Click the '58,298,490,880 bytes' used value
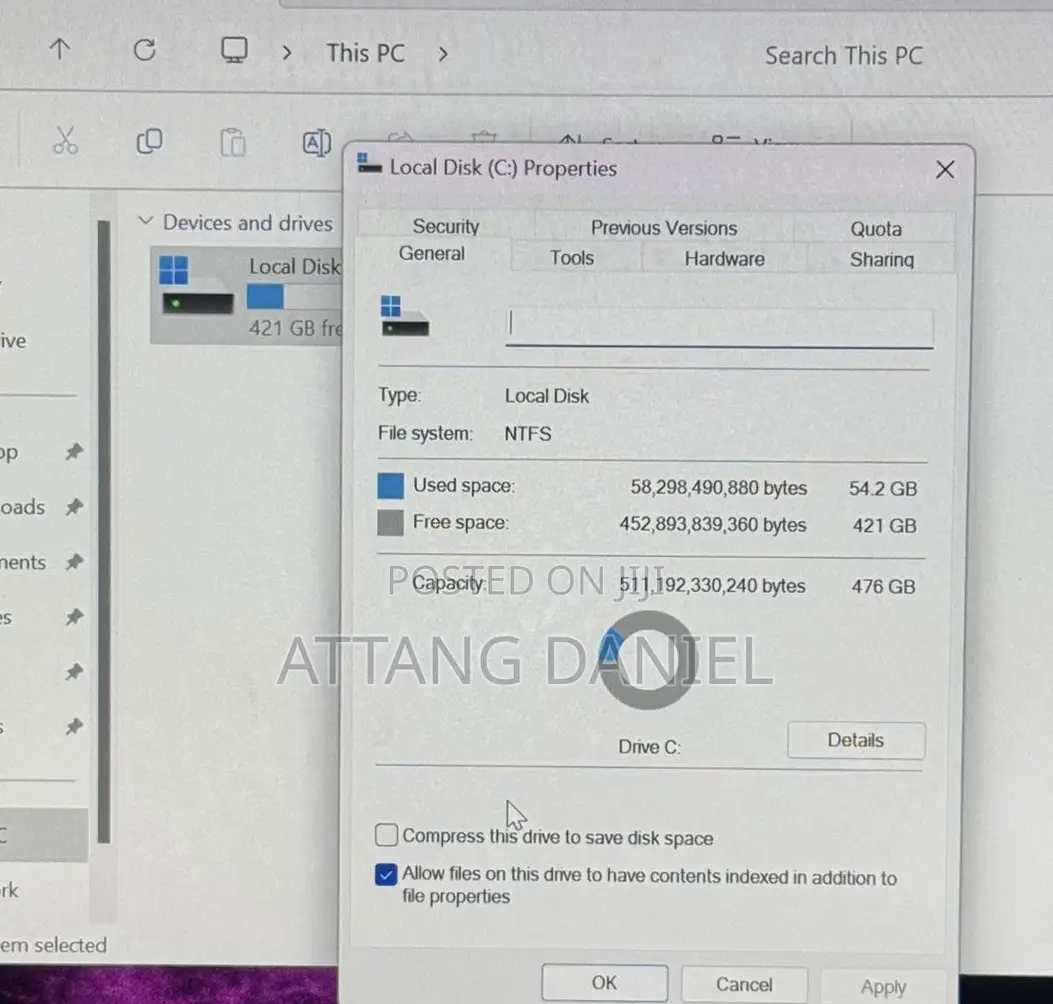Viewport: 1053px width, 1004px height. point(719,488)
